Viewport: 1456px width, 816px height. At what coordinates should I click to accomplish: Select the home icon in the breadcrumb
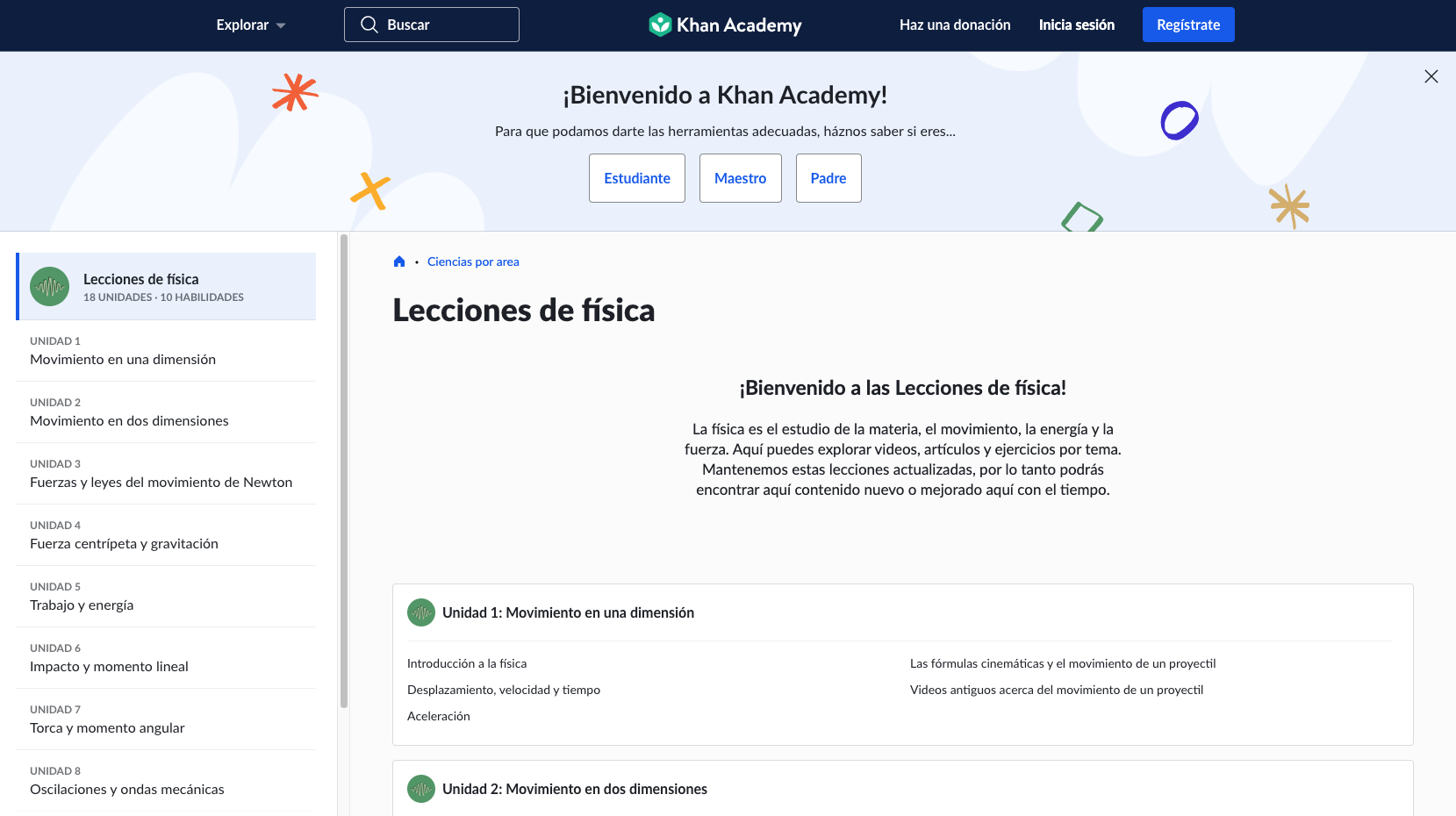399,261
